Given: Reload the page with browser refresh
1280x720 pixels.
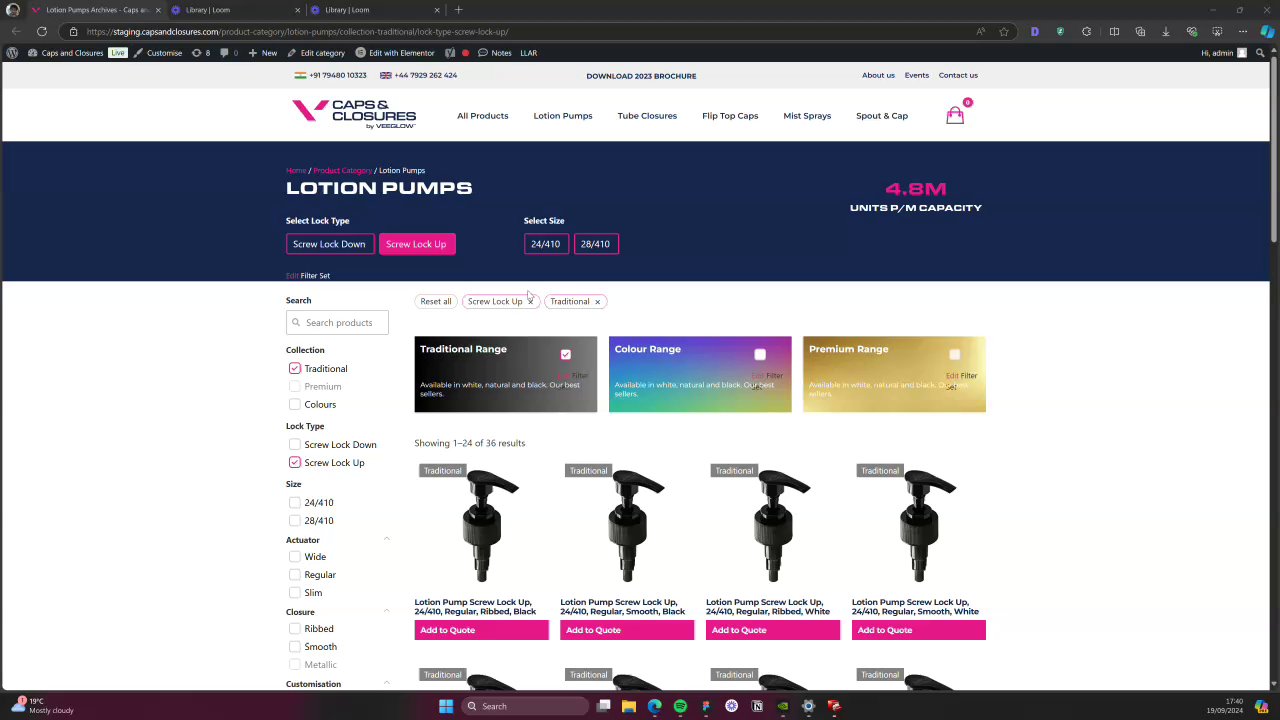Looking at the screenshot, I should point(42,31).
